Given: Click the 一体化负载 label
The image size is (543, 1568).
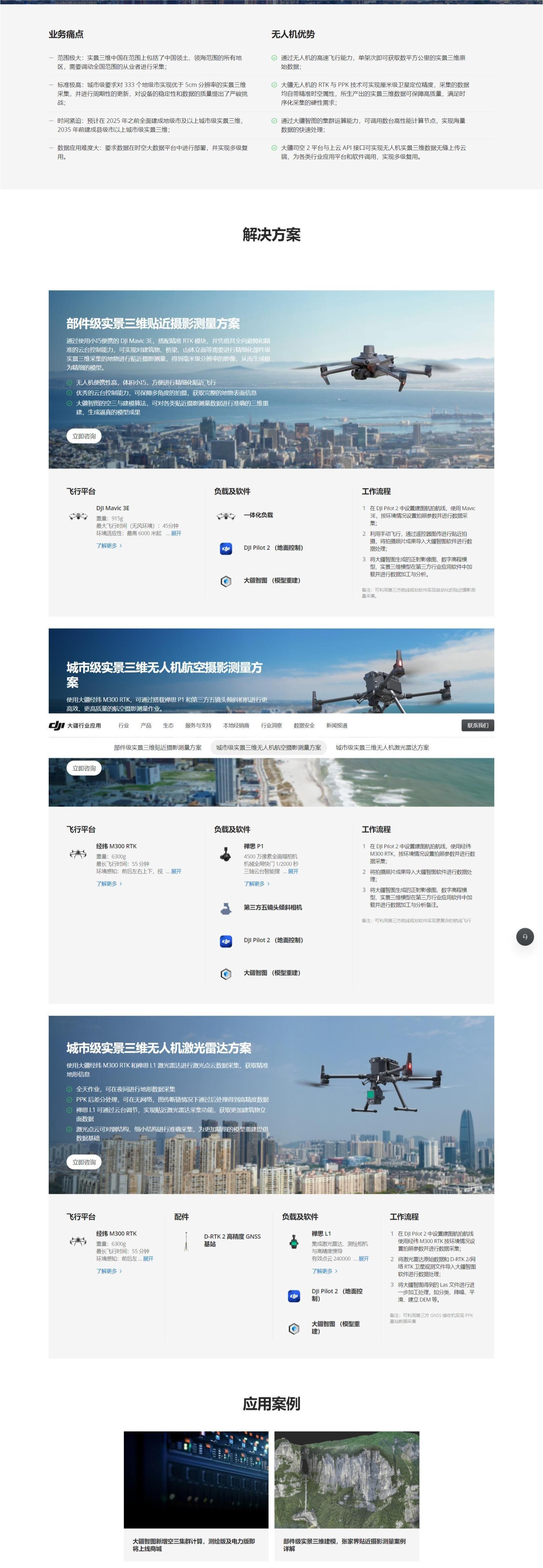Looking at the screenshot, I should point(258,515).
